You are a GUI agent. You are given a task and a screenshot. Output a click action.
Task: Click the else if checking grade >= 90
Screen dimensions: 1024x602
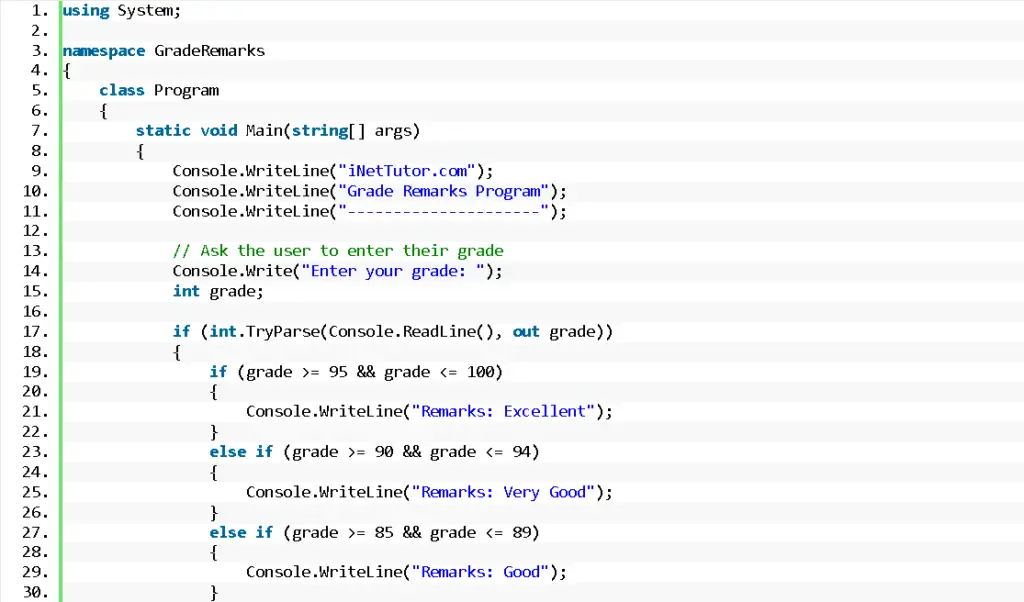click(x=375, y=451)
